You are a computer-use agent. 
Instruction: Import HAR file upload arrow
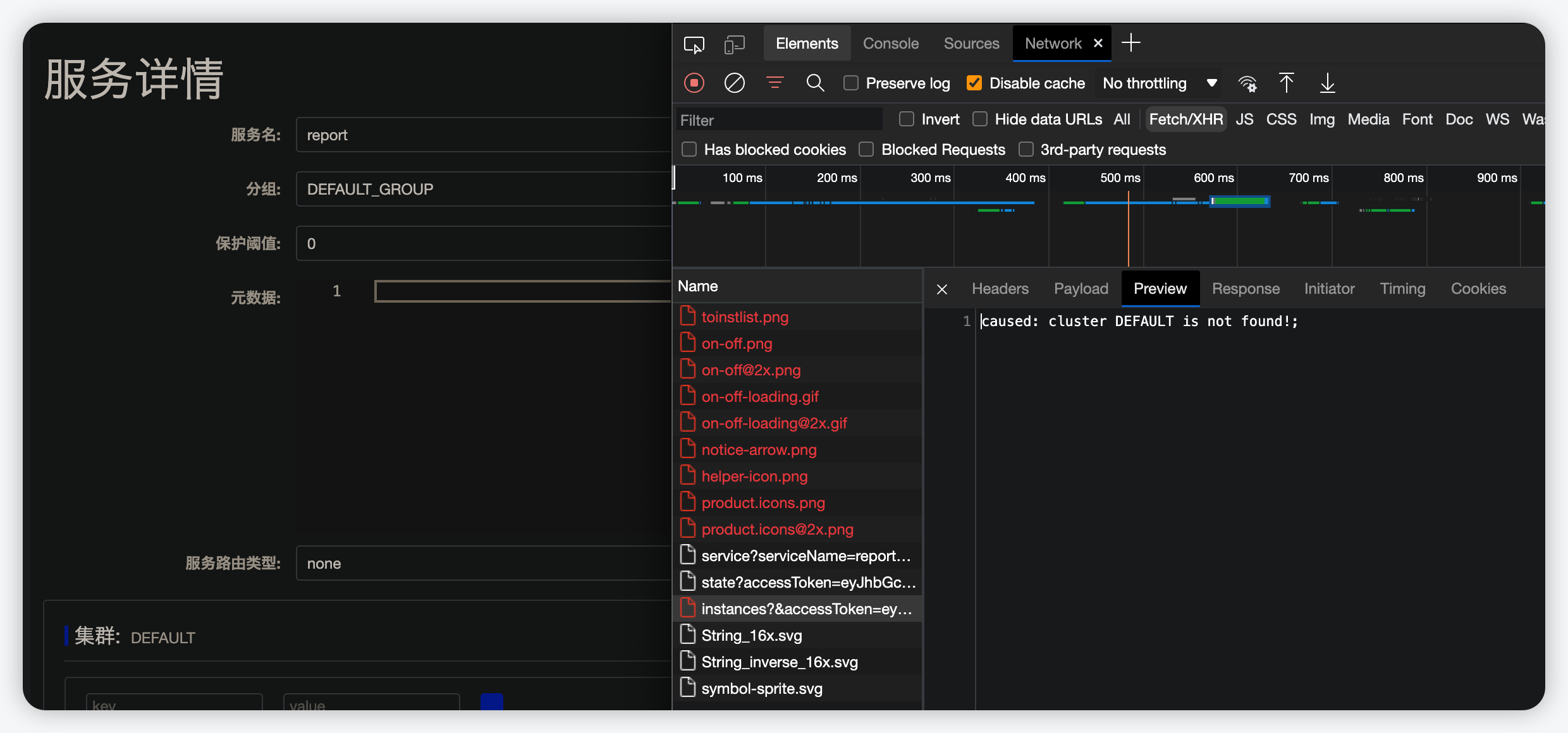(x=1286, y=83)
